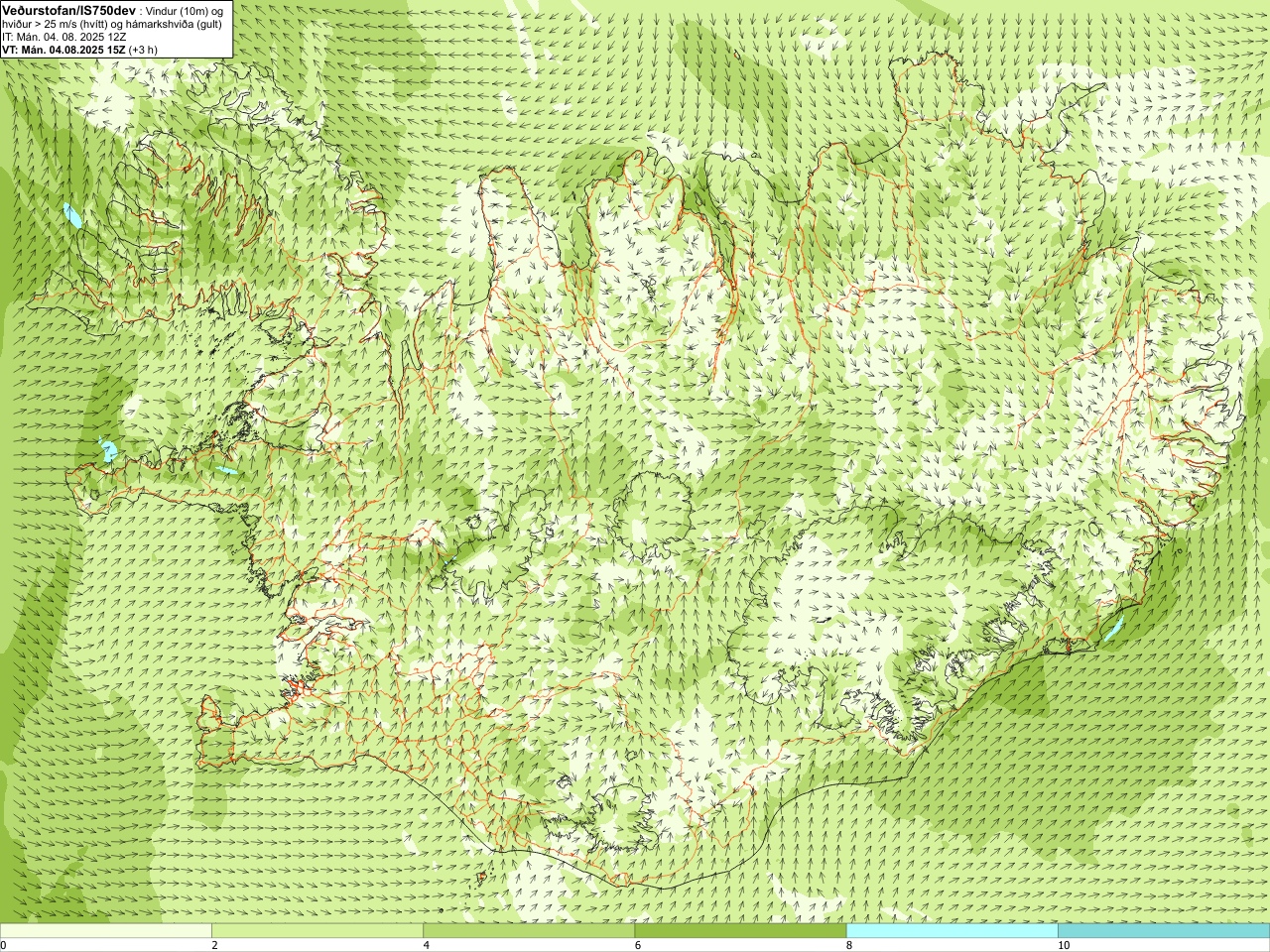Screen dimensions: 1270x952
Task: Click the 4–6 m/s green legend swatch
Action: tap(529, 931)
